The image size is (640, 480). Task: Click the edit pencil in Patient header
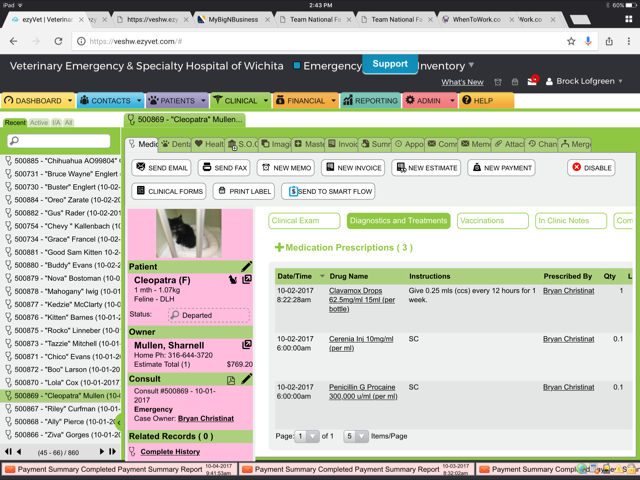pos(247,267)
